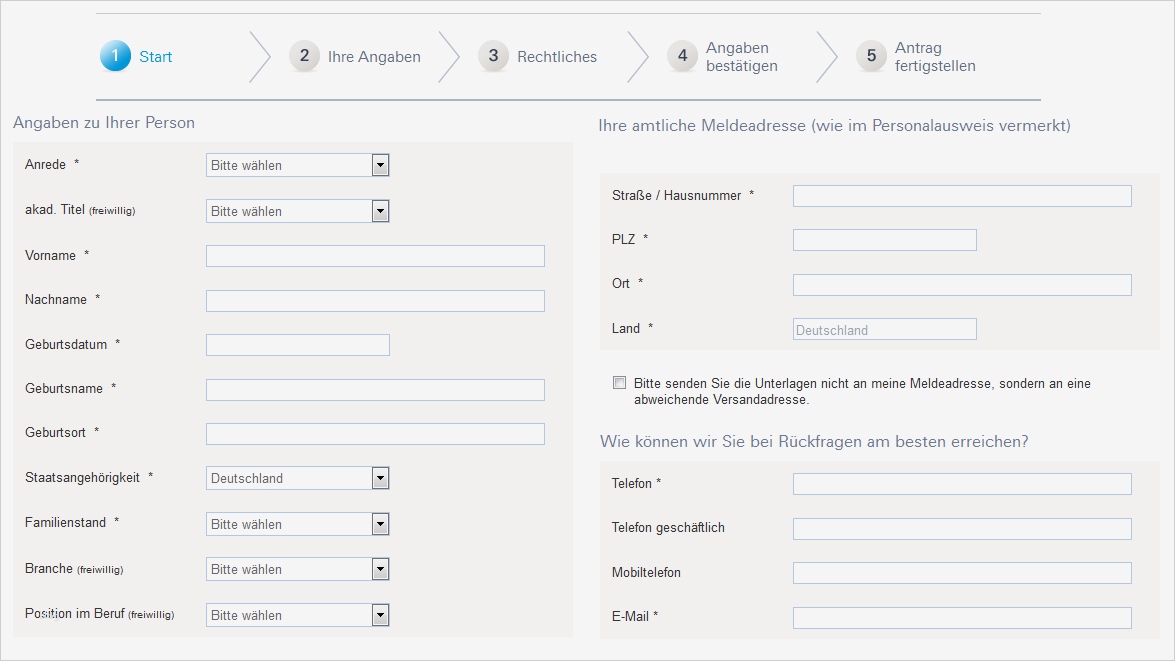This screenshot has width=1175, height=661.
Task: Click the step 3 number circle
Action: [493, 56]
